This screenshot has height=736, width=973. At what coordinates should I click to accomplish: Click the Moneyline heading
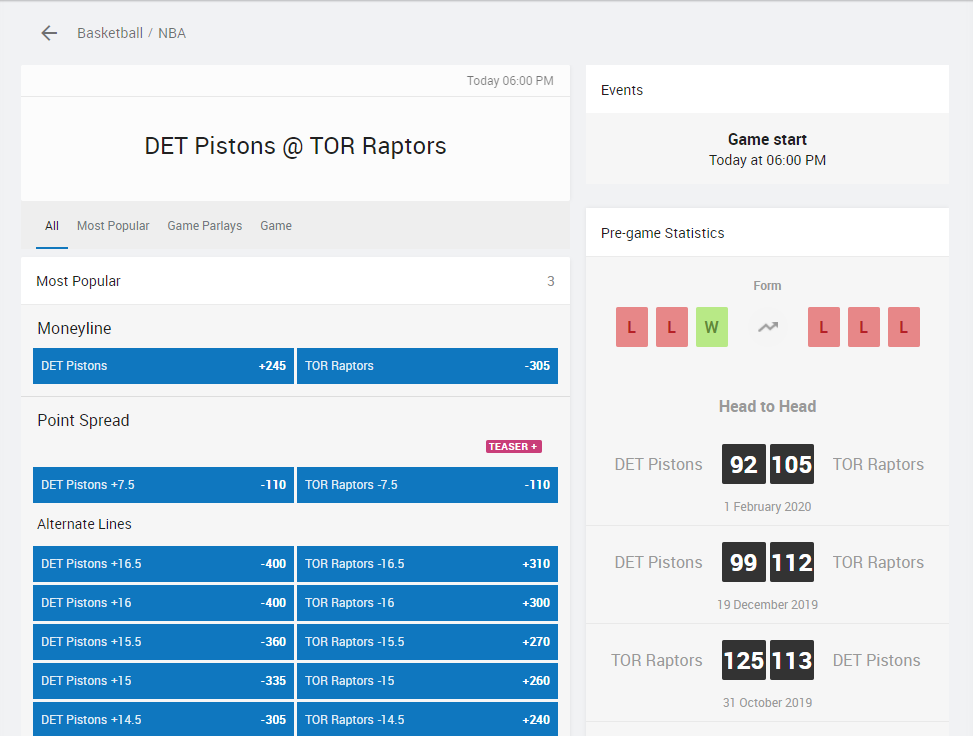pyautogui.click(x=74, y=328)
